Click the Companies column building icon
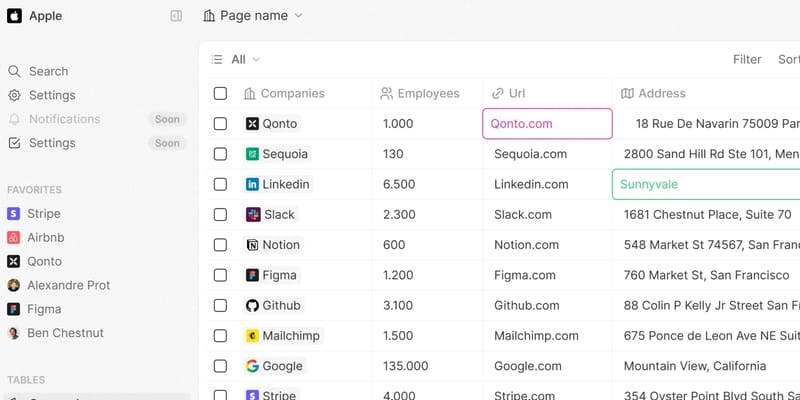Viewport: 800px width, 400px height. click(249, 93)
